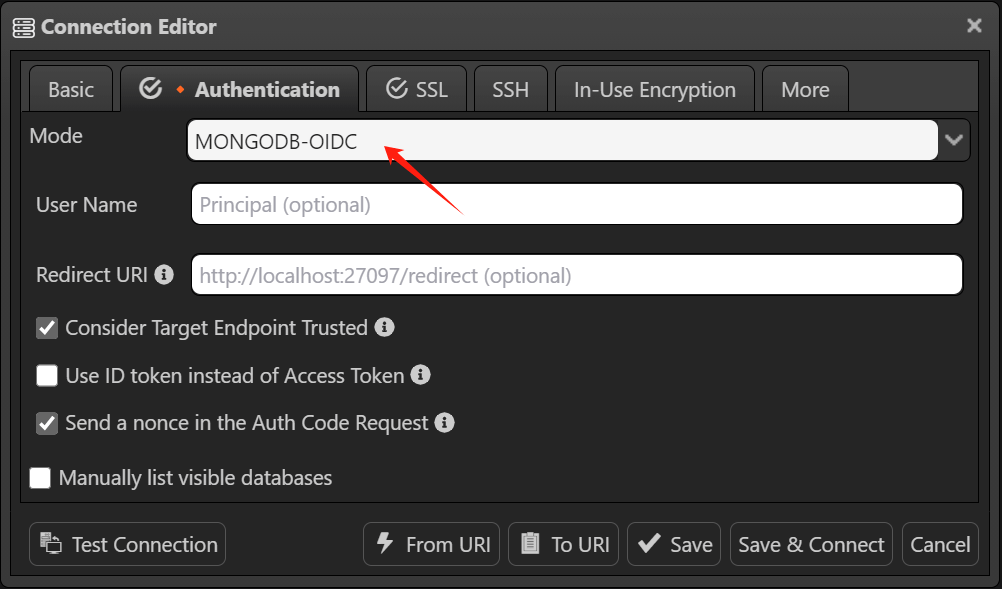Click the User Name principal field
The height and width of the screenshot is (589, 1002).
pyautogui.click(x=576, y=205)
